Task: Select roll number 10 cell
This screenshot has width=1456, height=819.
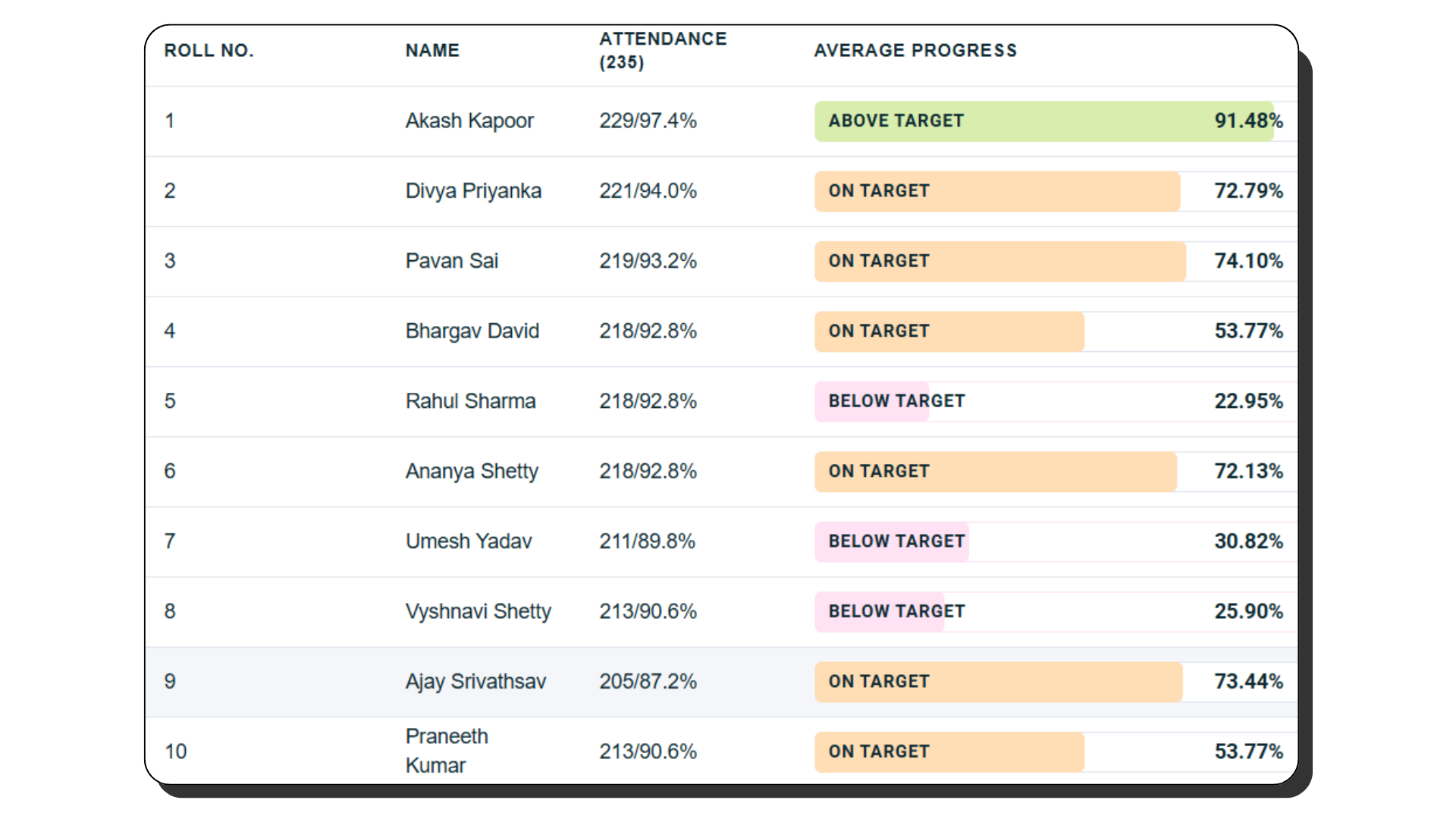Action: click(x=175, y=752)
